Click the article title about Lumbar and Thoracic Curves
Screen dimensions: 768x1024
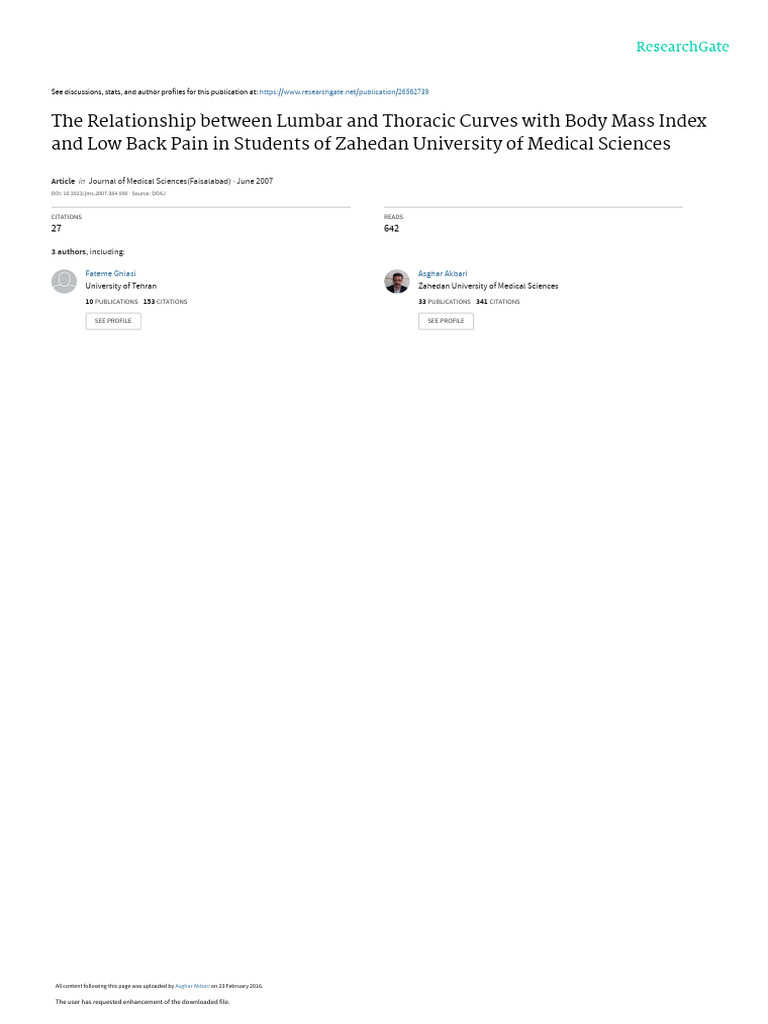[379, 132]
